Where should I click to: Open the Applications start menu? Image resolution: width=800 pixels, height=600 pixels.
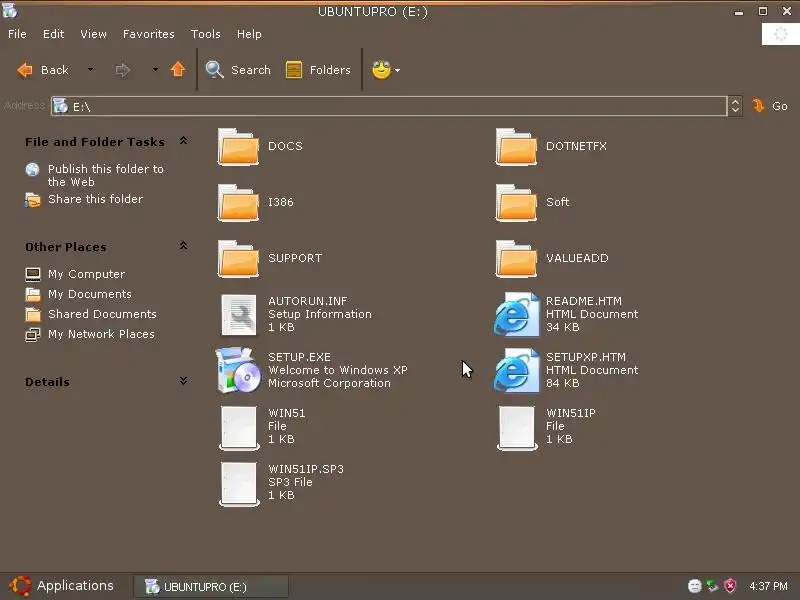tap(61, 586)
